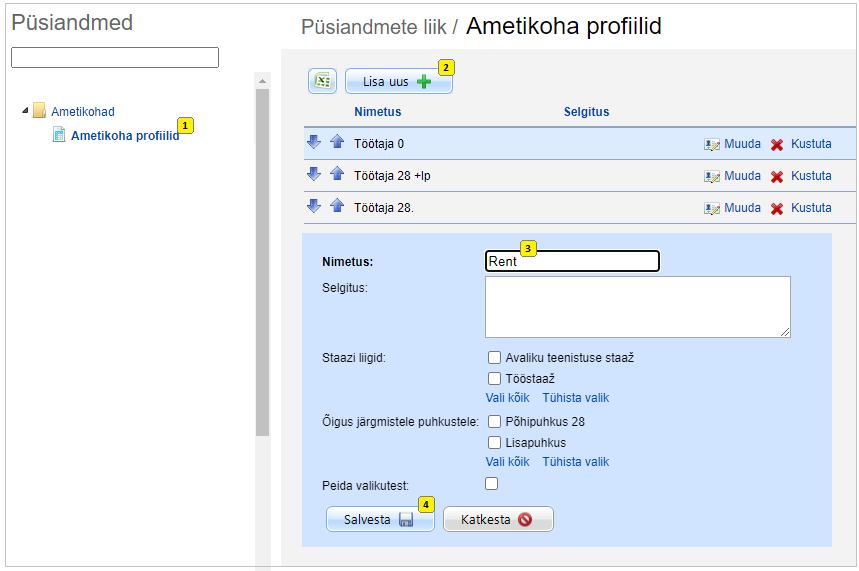Image resolution: width=859 pixels, height=571 pixels.
Task: Click Ametikoha profiilid document icon in tree
Action: coord(59,135)
